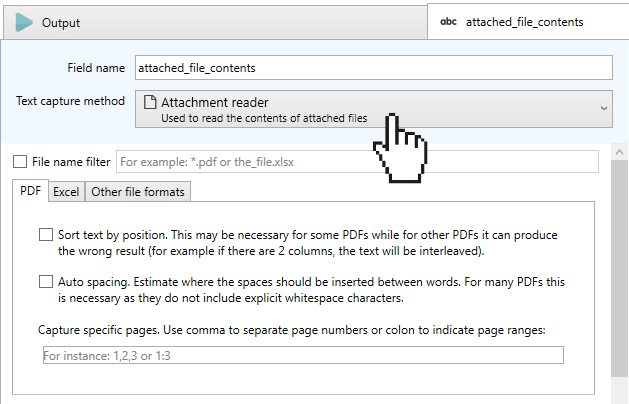The image size is (629, 404).
Task: Click into the Field name text box
Action: tap(373, 68)
